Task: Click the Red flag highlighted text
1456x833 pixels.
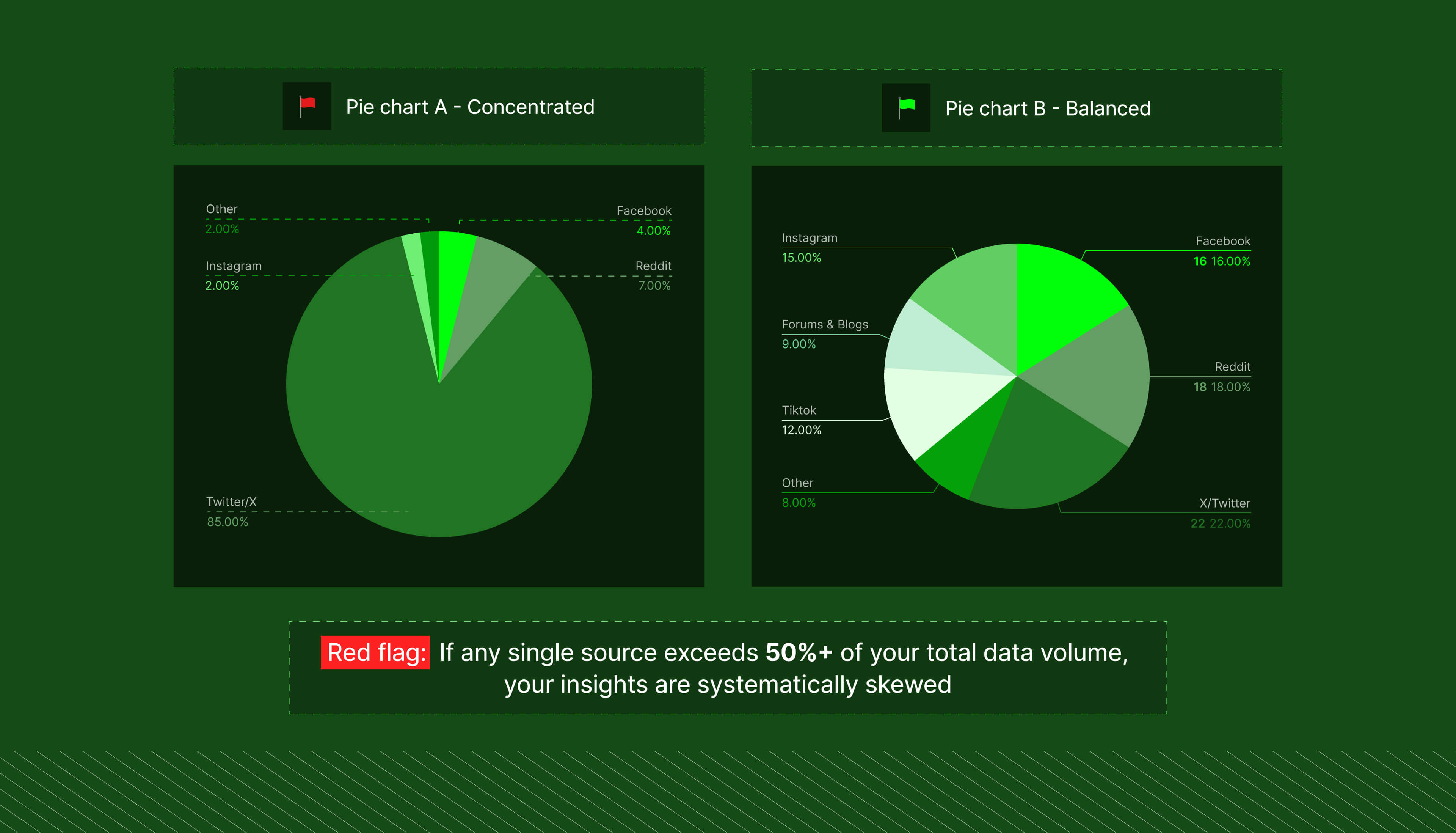Action: click(x=375, y=652)
